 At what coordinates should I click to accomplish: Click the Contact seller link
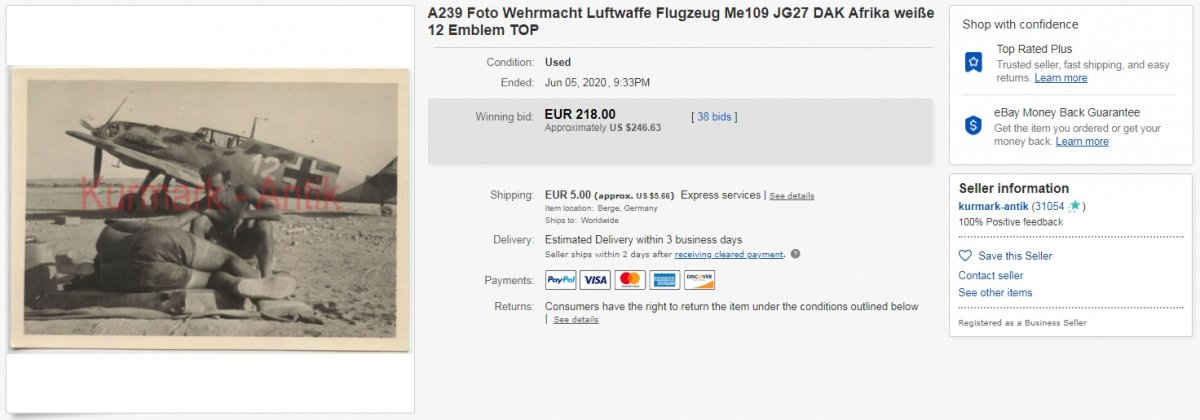click(x=991, y=275)
